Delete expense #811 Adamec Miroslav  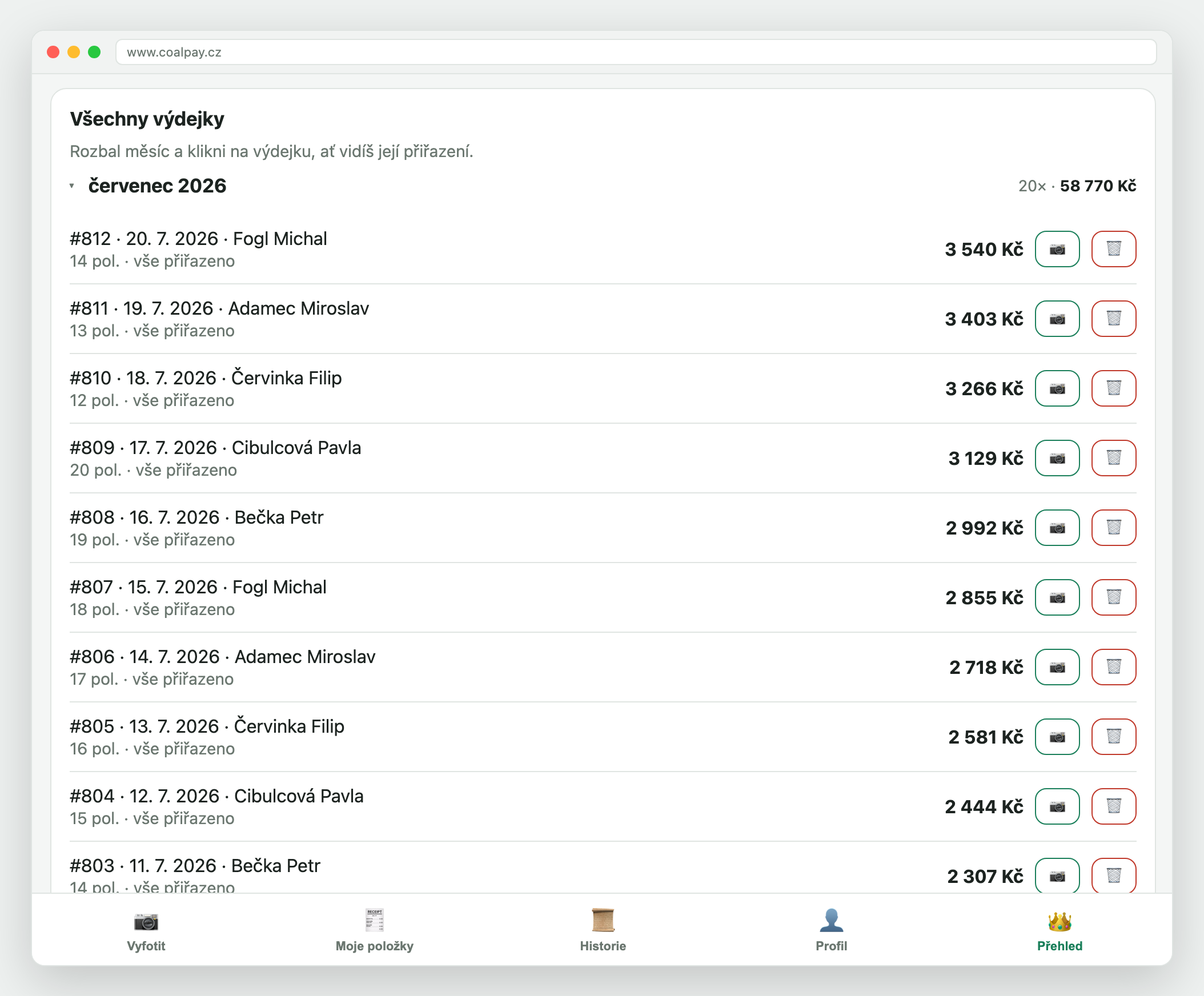point(1113,319)
